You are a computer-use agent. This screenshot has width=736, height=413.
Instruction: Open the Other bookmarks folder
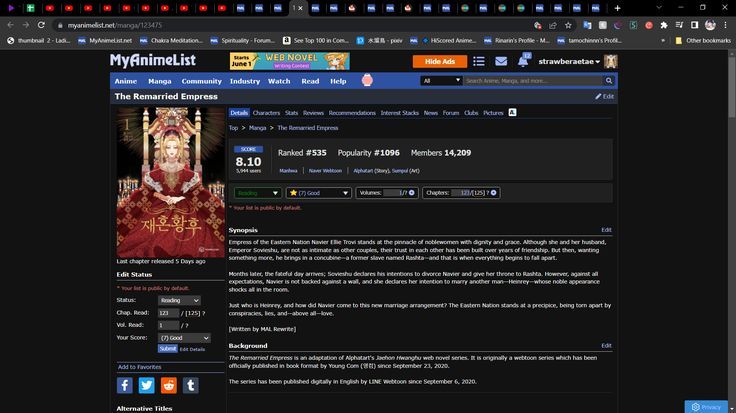(x=703, y=41)
